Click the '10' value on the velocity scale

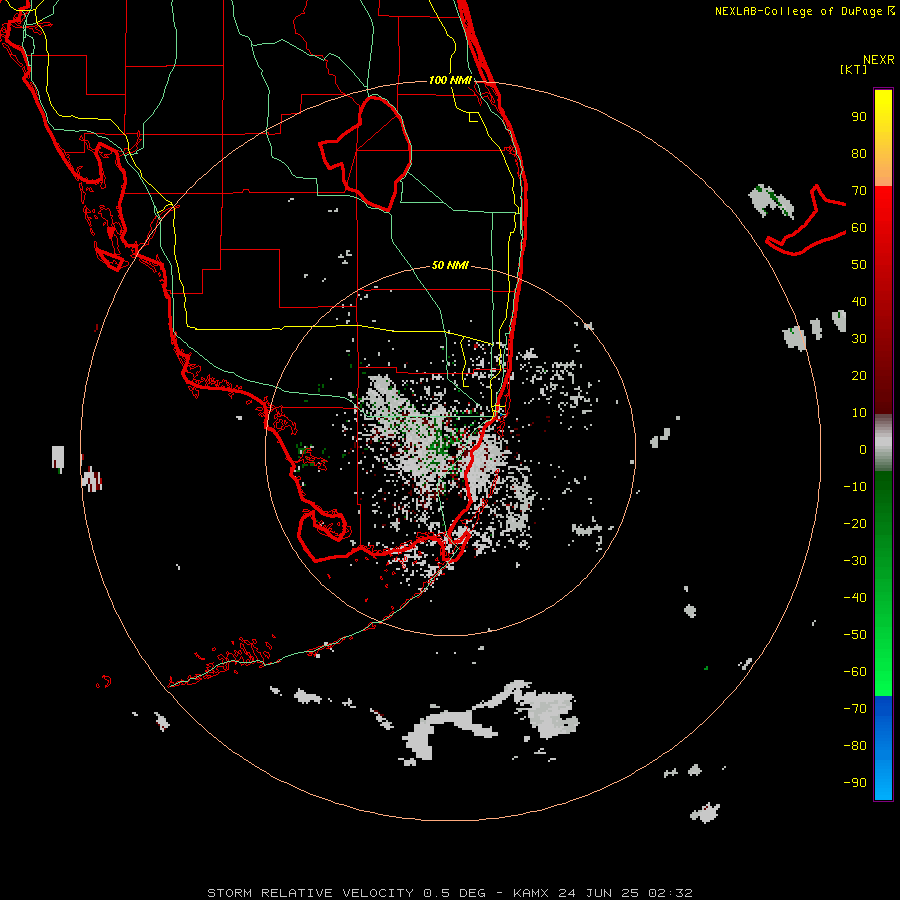point(859,413)
